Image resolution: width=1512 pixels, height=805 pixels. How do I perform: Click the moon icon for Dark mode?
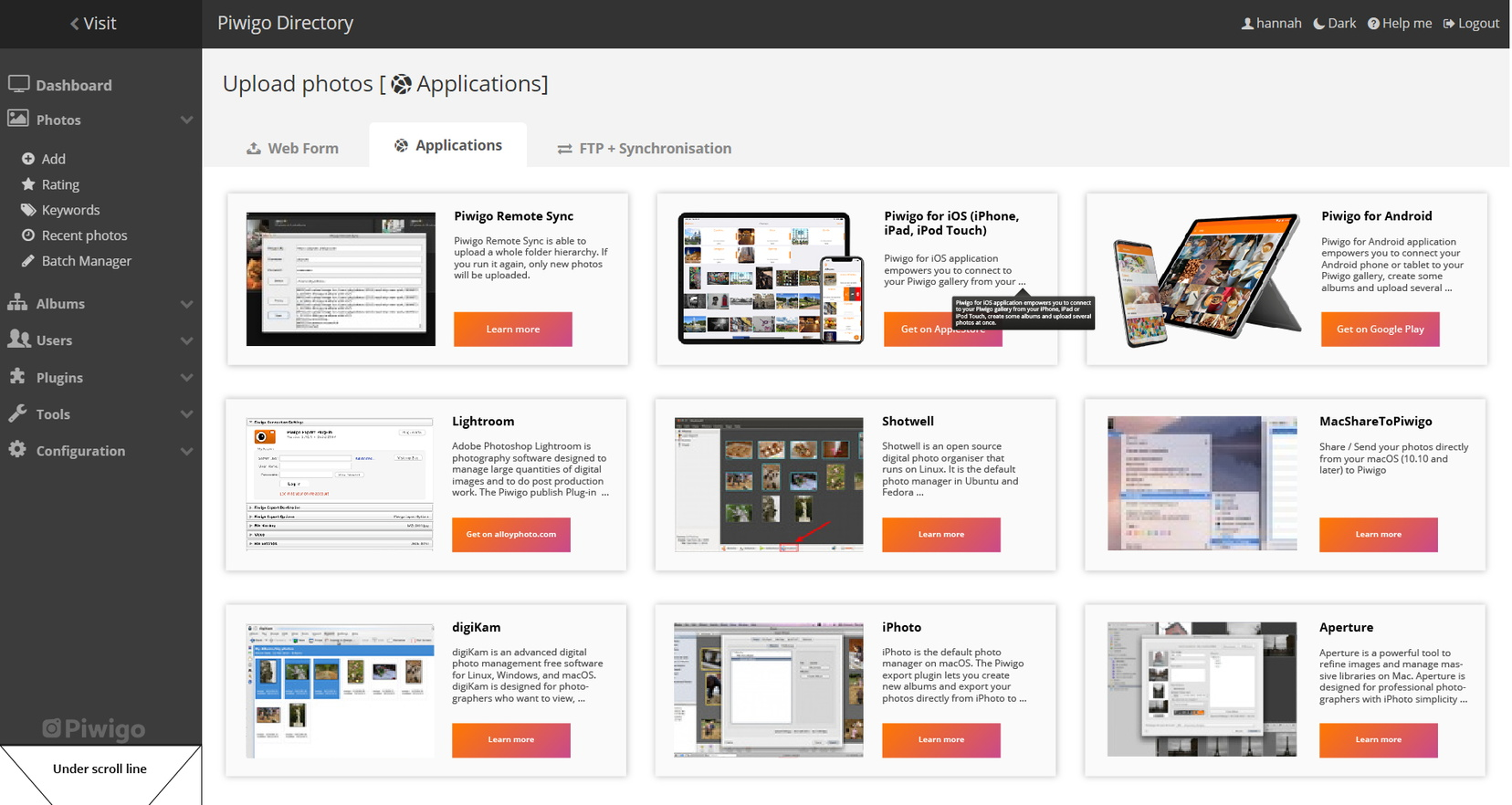pyautogui.click(x=1319, y=24)
